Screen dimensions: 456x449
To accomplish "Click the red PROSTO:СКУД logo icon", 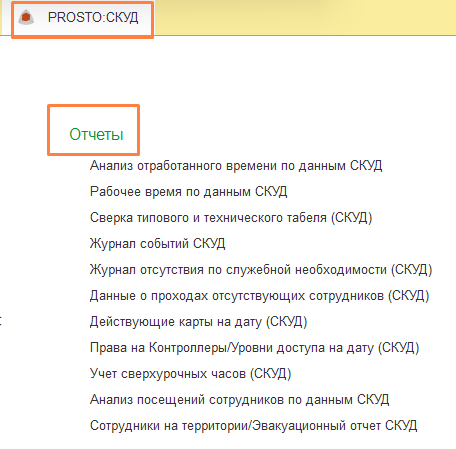I will [26, 18].
